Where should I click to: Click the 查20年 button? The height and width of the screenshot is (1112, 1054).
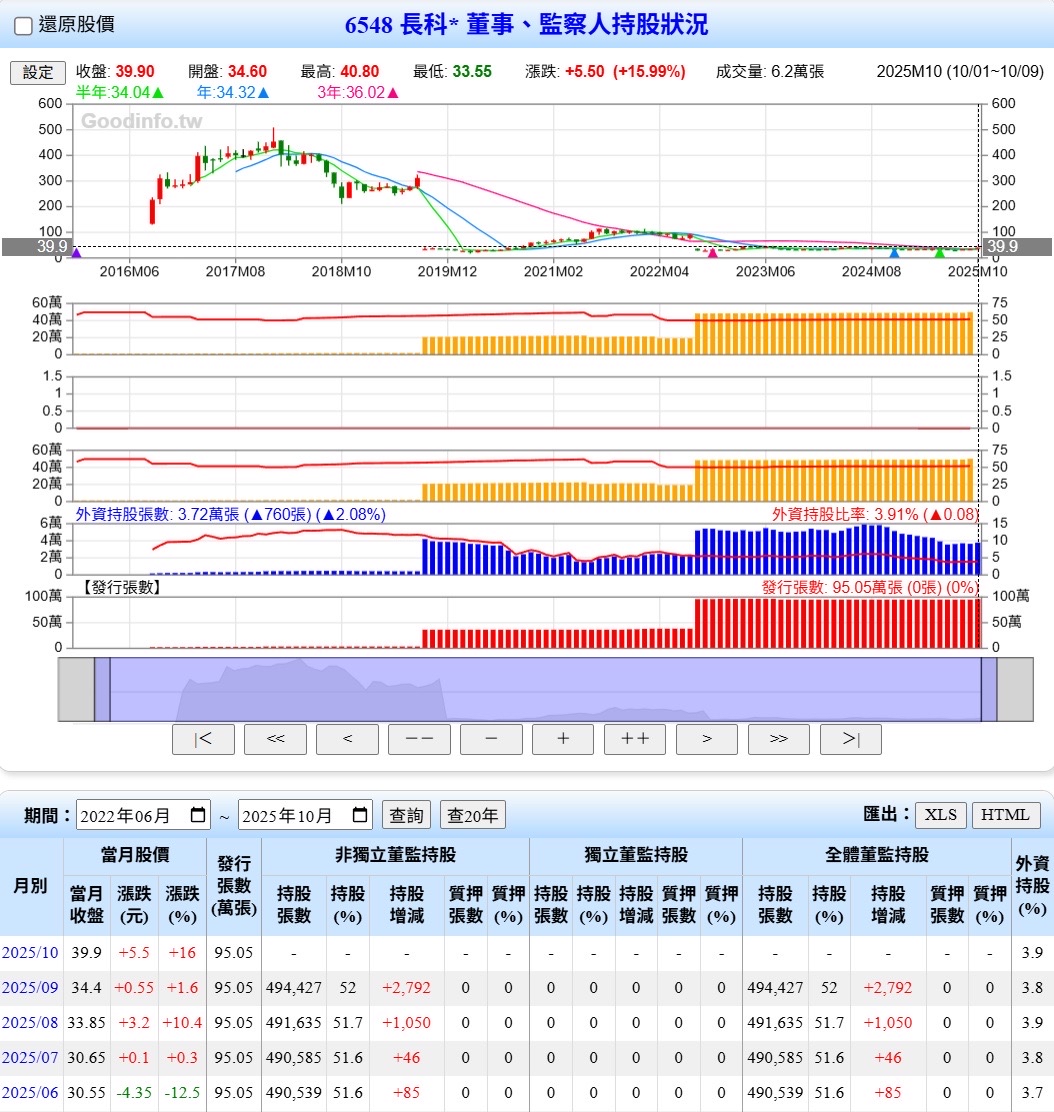(473, 815)
